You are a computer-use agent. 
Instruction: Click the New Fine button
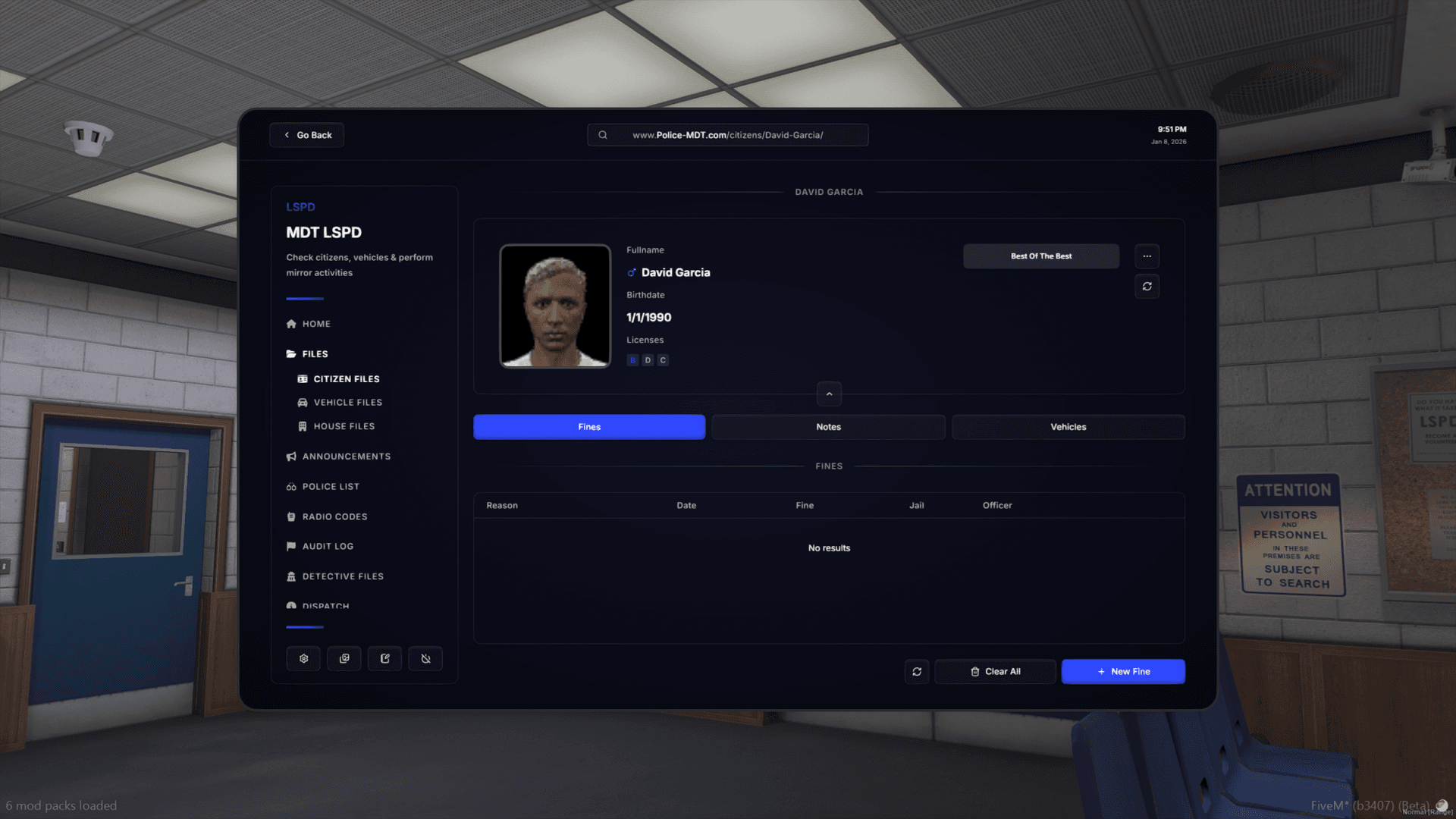[x=1123, y=671]
